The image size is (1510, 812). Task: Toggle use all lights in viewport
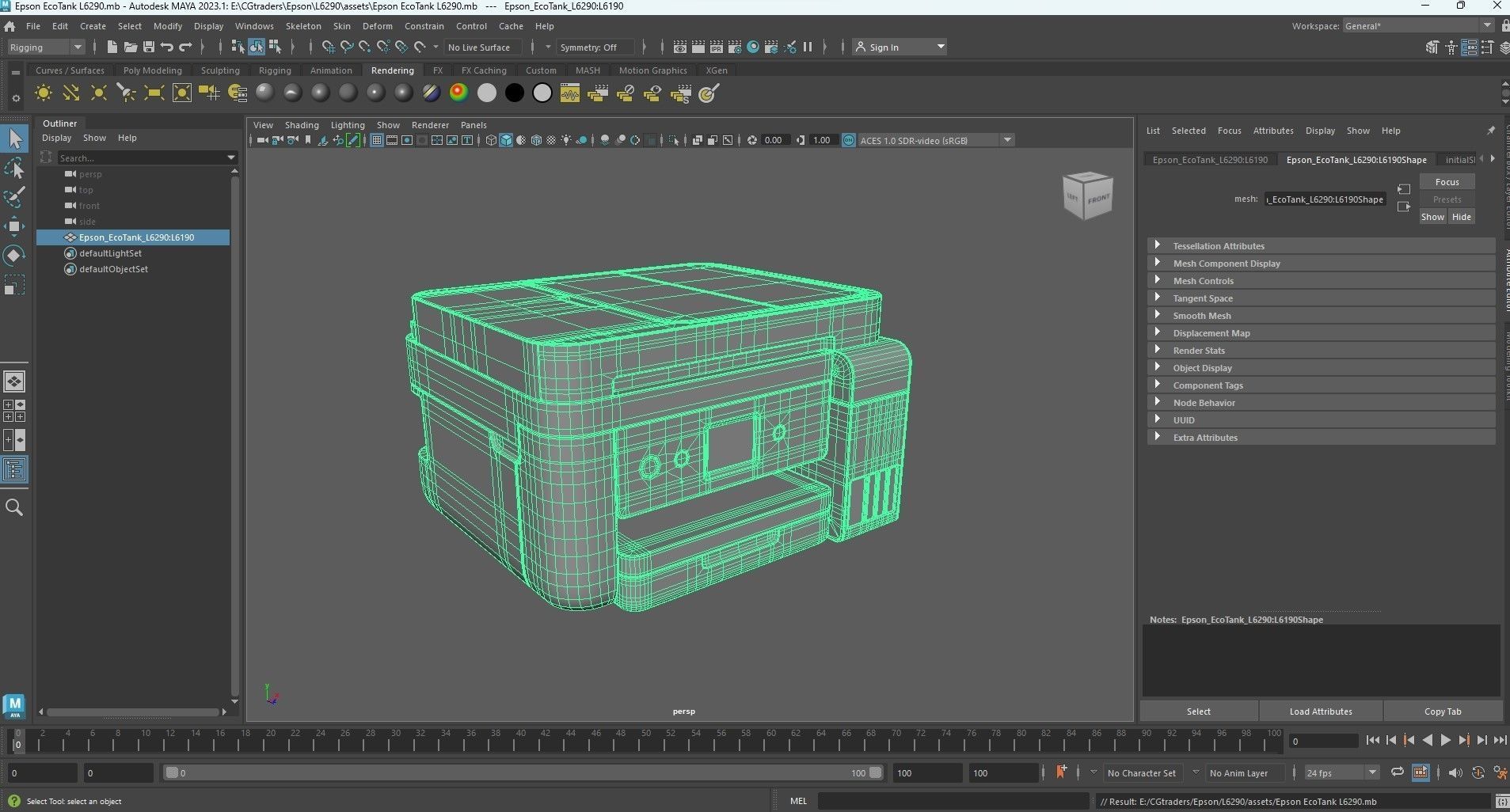(x=566, y=140)
